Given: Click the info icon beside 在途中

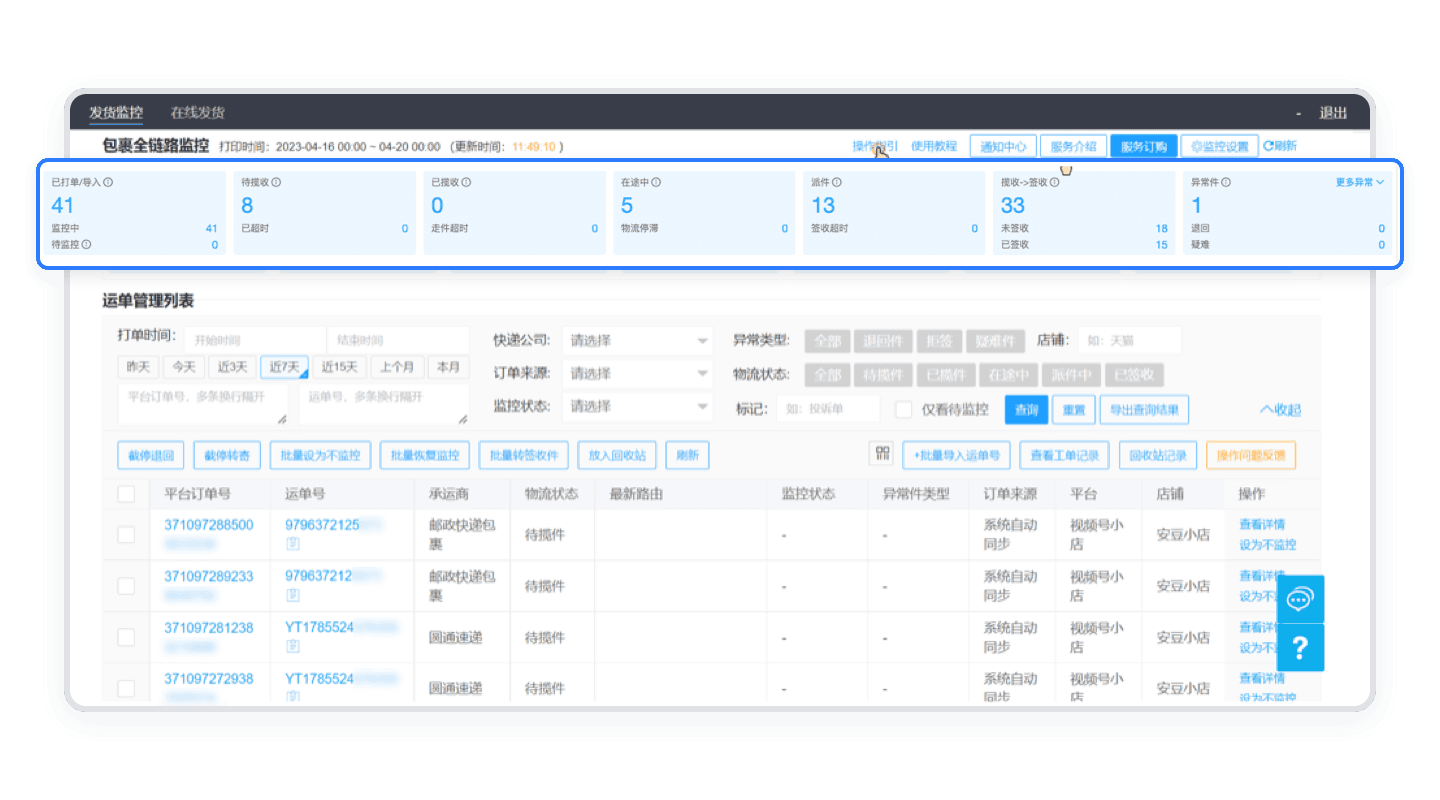Looking at the screenshot, I should click(x=656, y=183).
